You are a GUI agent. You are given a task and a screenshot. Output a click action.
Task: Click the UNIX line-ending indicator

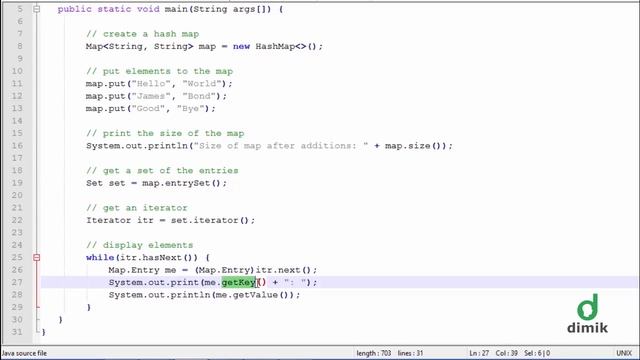tap(624, 353)
